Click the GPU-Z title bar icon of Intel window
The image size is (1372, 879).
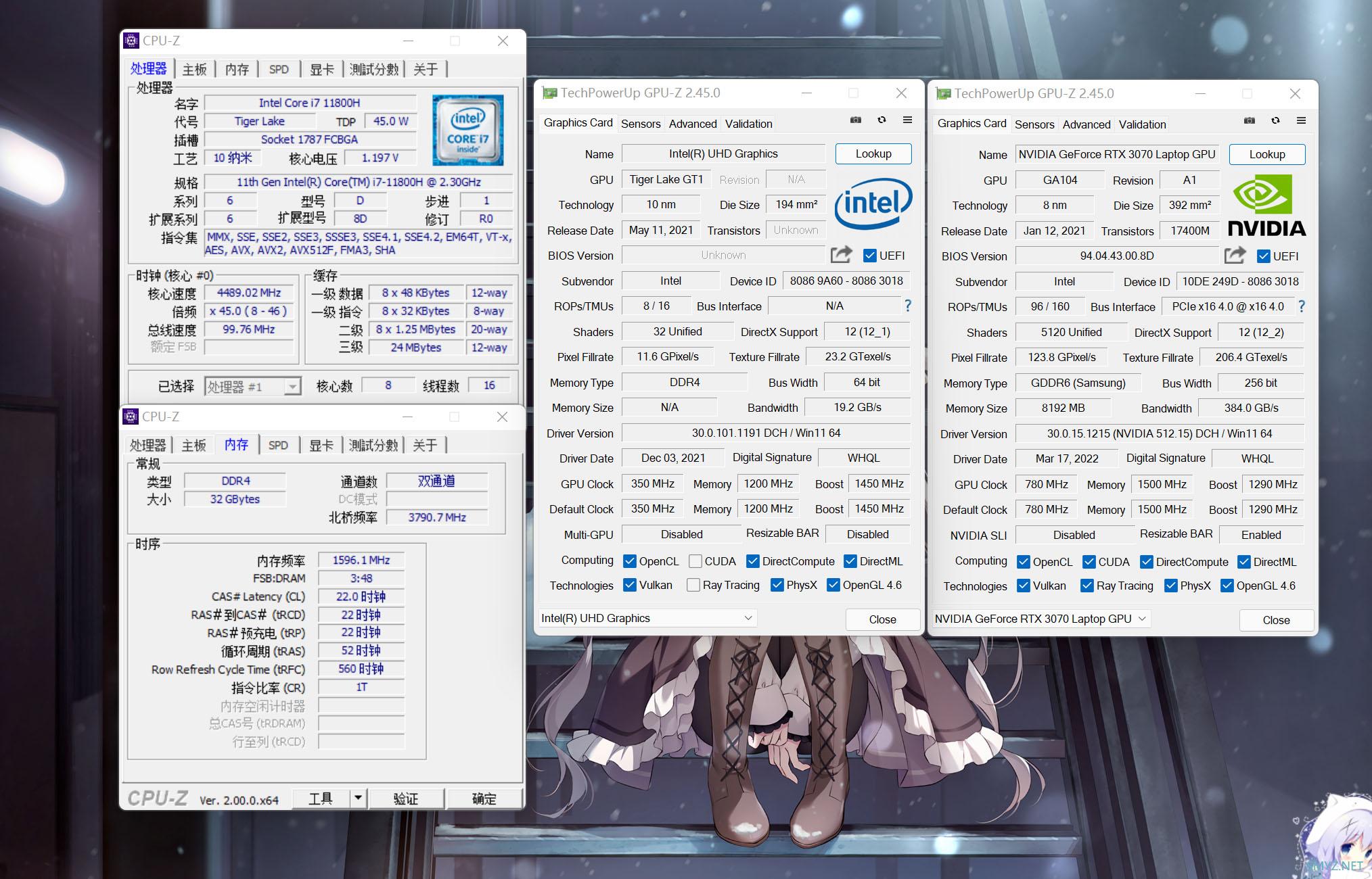tap(549, 93)
